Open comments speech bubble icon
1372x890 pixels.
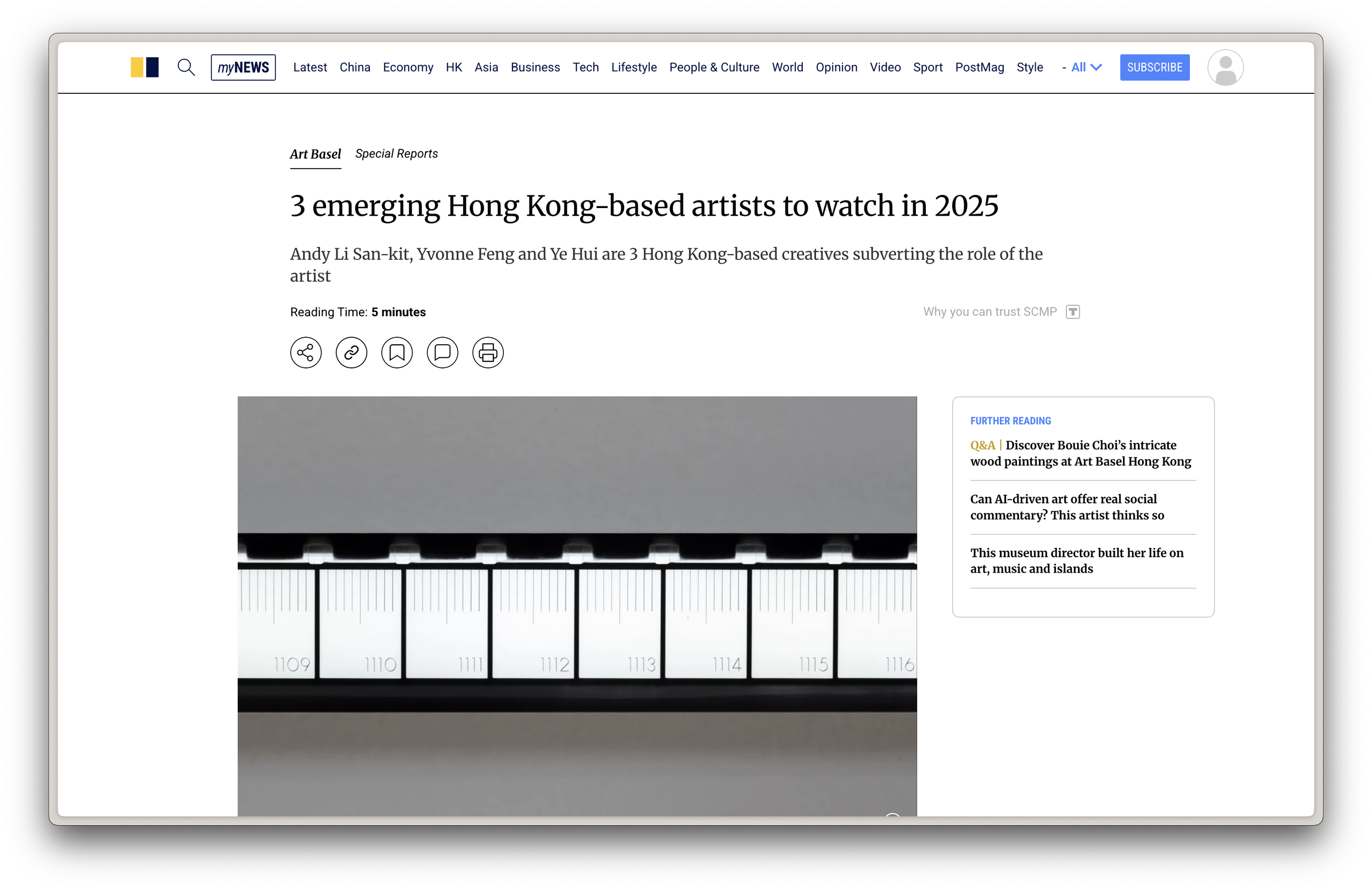pos(442,352)
